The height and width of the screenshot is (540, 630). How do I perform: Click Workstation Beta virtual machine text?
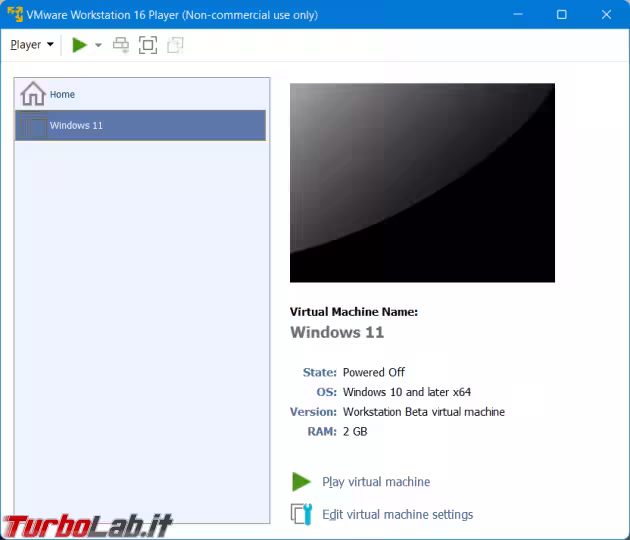point(424,412)
